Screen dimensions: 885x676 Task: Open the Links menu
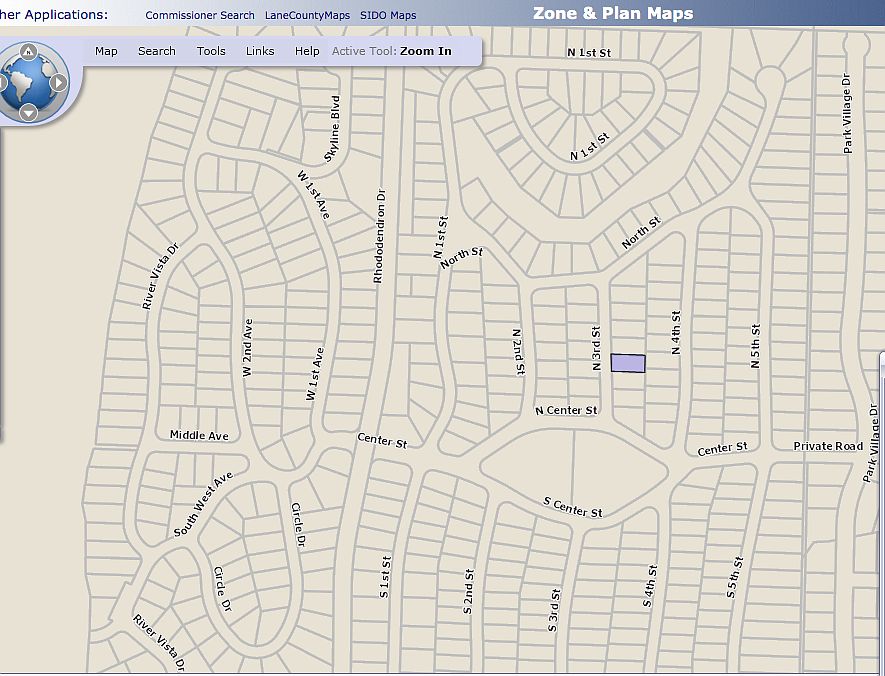tap(260, 51)
